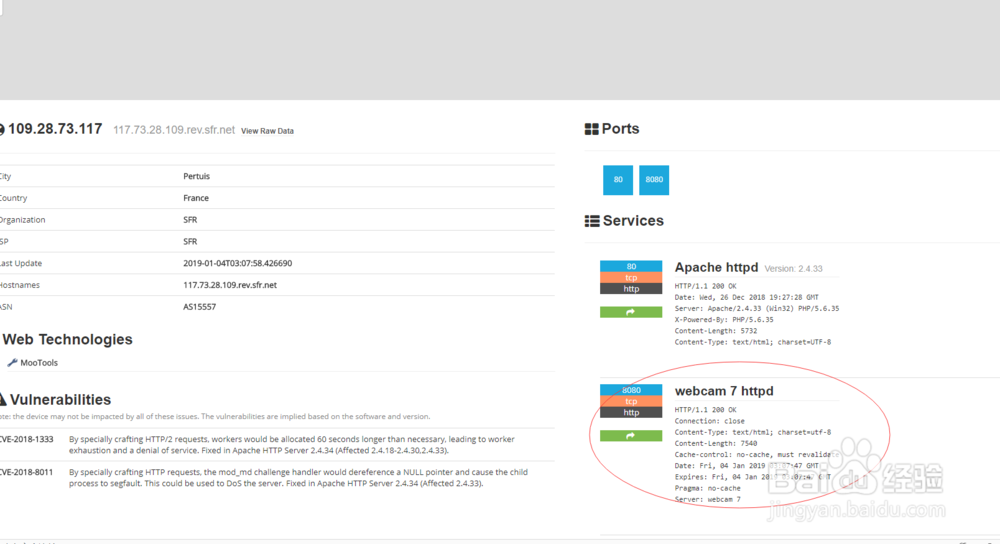Viewport: 1000px width, 544px height.
Task: Click the 80 port badge beside Apache httpd
Action: click(x=631, y=267)
